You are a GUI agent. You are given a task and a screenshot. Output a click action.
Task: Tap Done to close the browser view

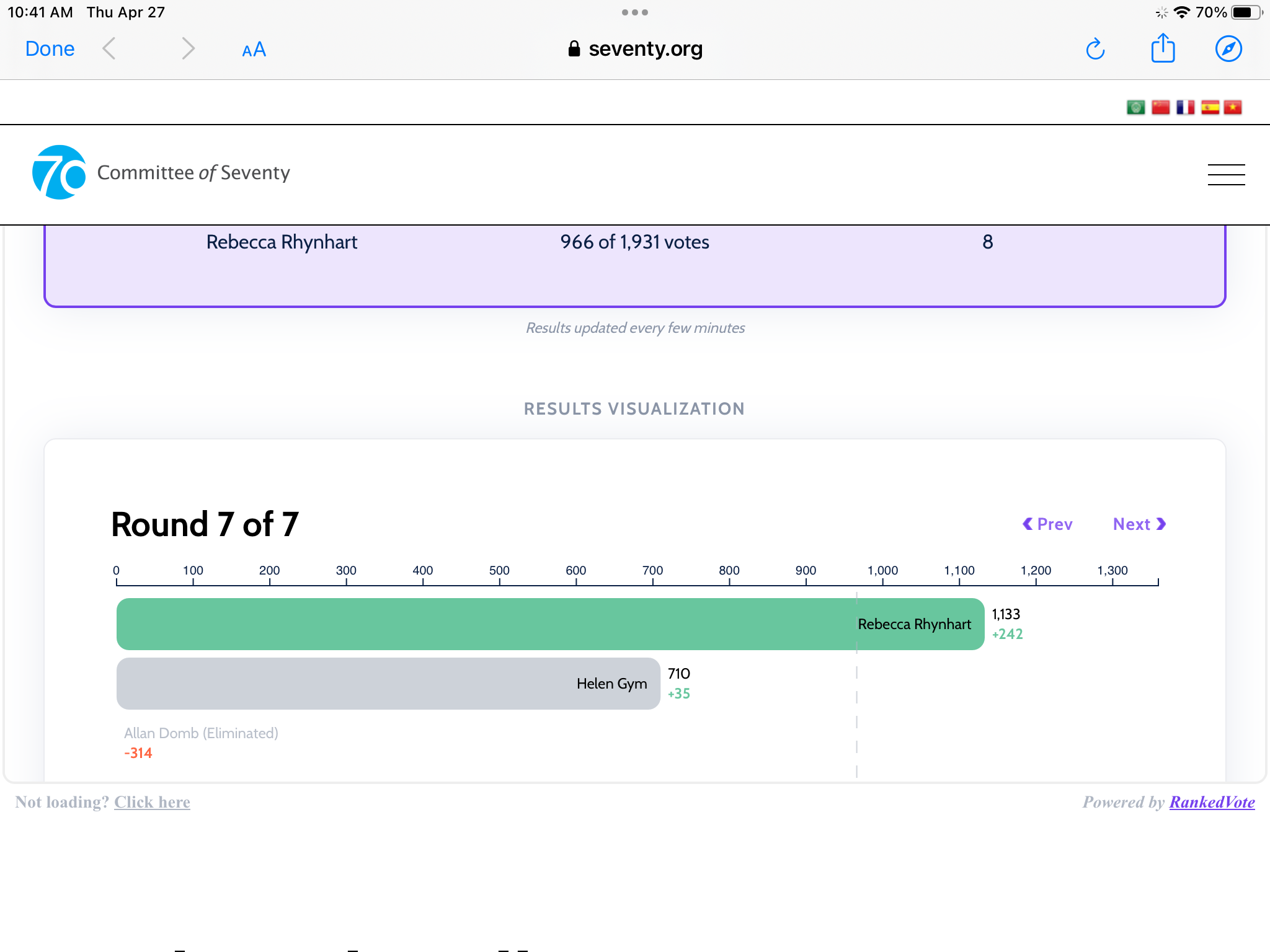tap(50, 48)
